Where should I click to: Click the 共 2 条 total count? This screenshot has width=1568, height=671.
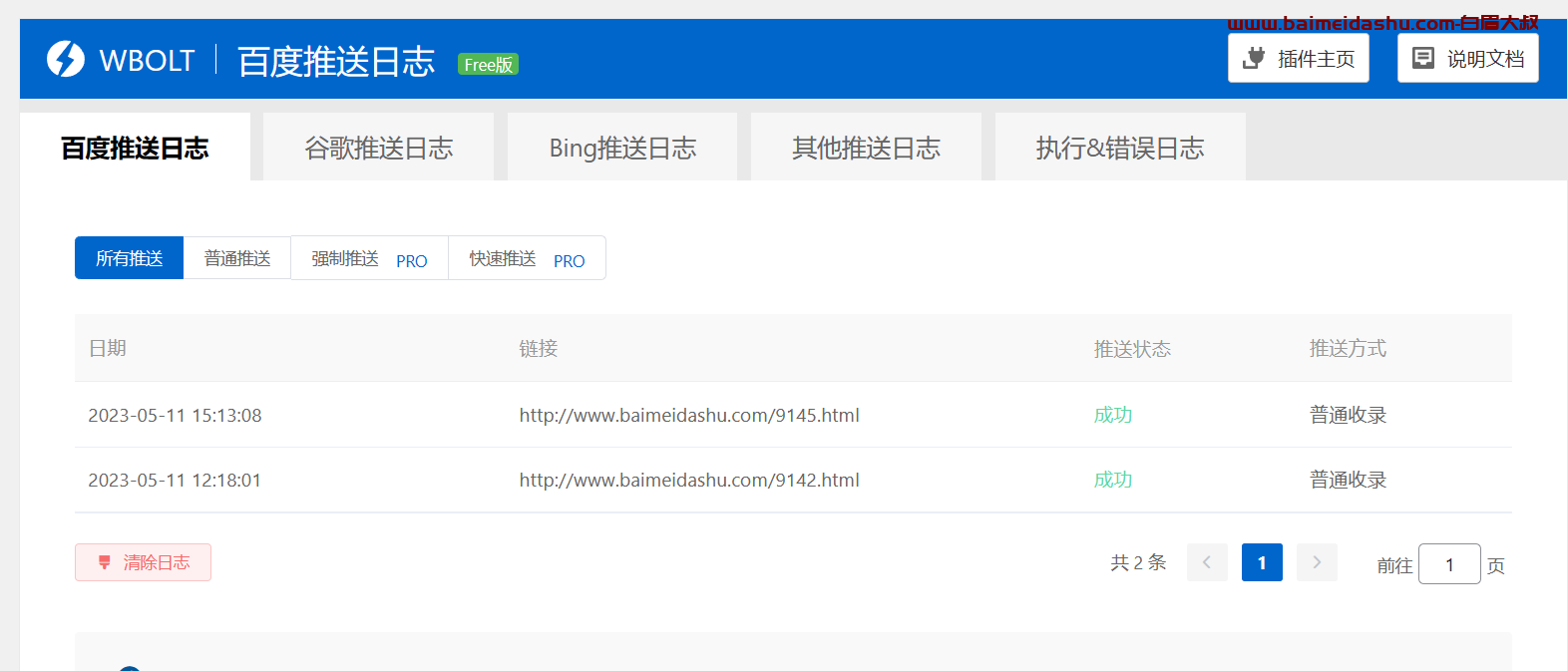click(x=1138, y=562)
